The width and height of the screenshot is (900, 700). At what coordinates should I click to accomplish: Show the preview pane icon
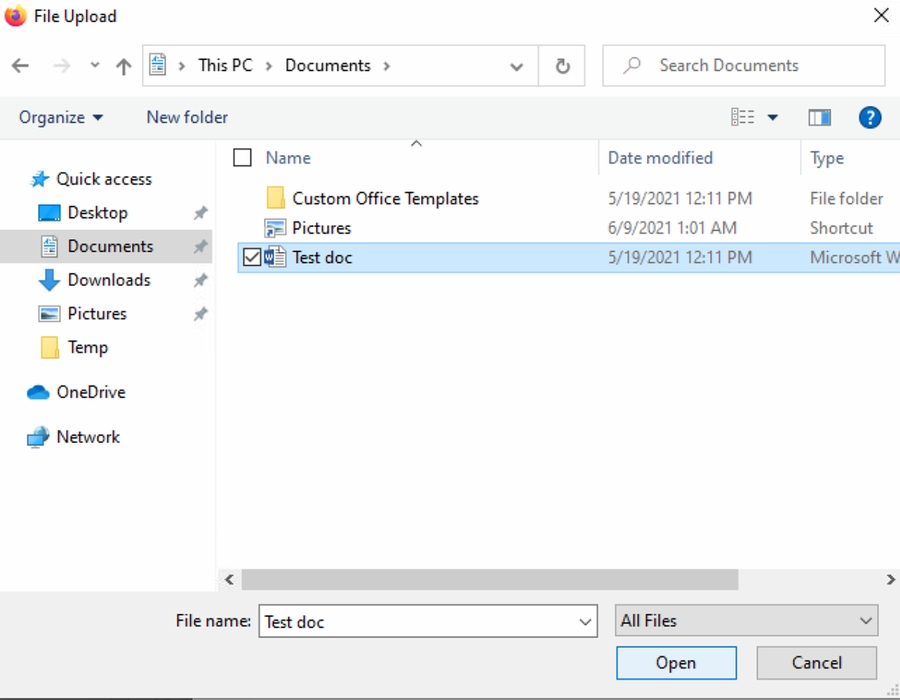point(820,118)
